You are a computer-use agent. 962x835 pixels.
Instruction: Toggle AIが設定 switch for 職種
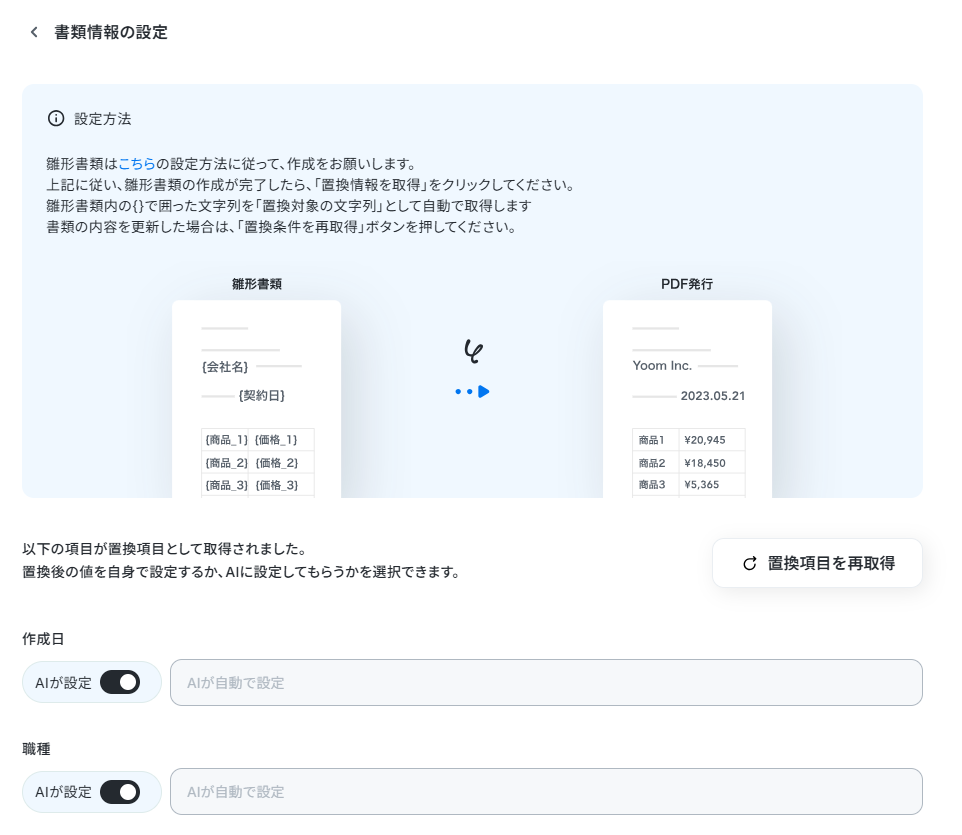click(120, 791)
